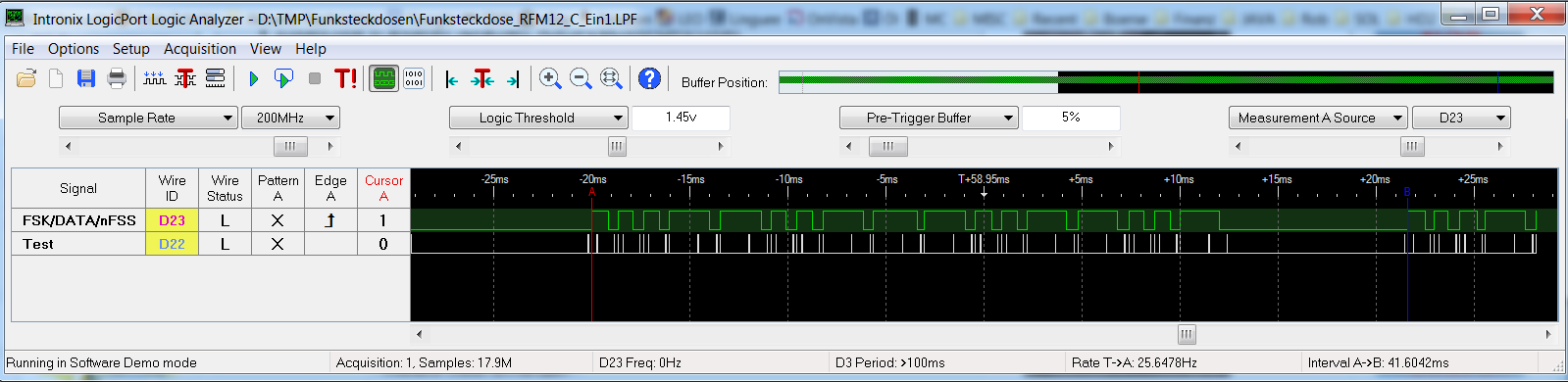The height and width of the screenshot is (382, 1568).
Task: Open the trigger setup icon with the red T
Action: [185, 78]
